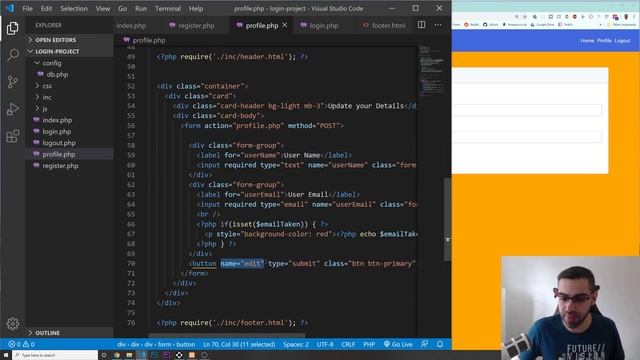The height and width of the screenshot is (360, 640).
Task: Open the Terminal menu
Action: click(168, 8)
